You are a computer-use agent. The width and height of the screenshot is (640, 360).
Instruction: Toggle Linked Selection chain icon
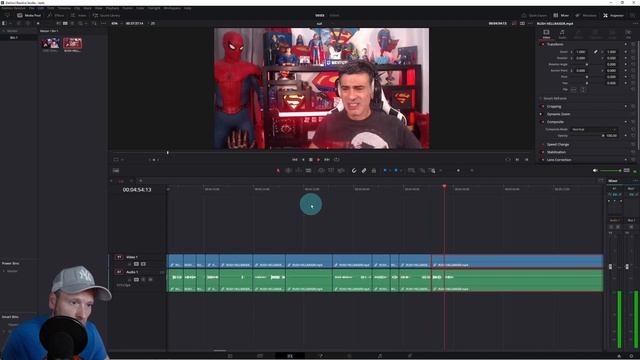click(x=364, y=171)
